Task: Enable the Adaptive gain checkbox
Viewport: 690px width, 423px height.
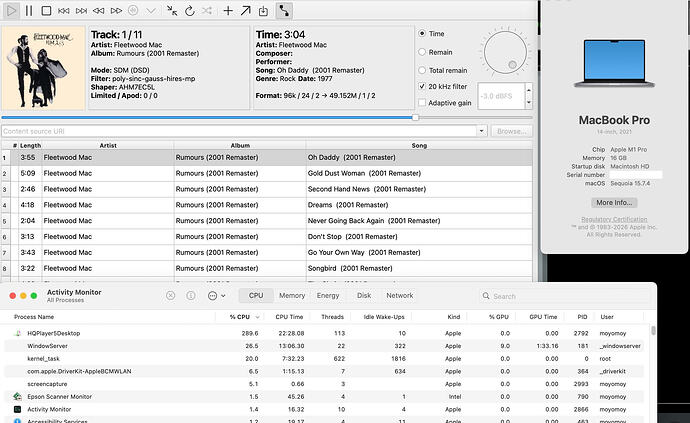Action: 422,103
